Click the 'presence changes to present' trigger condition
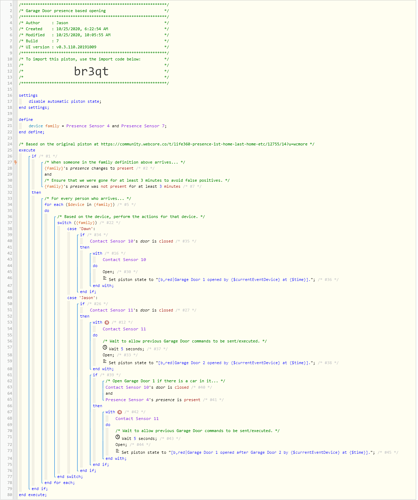 tap(89, 168)
